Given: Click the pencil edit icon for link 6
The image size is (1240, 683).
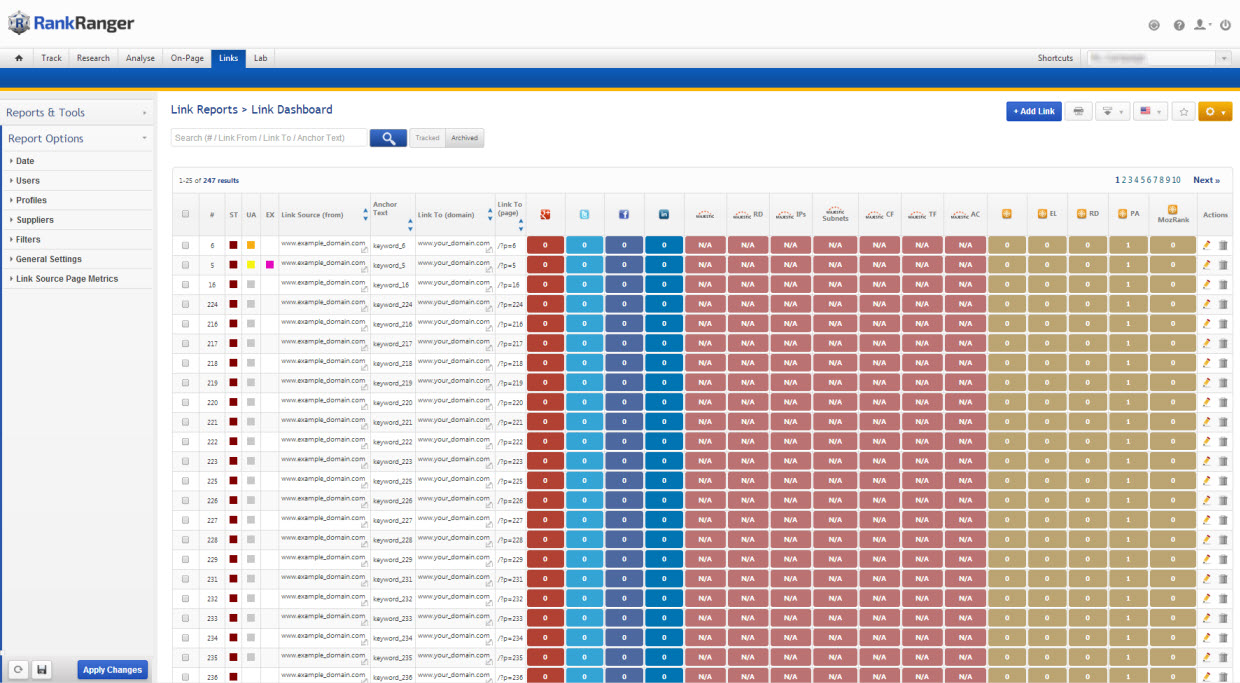Looking at the screenshot, I should (x=1207, y=245).
